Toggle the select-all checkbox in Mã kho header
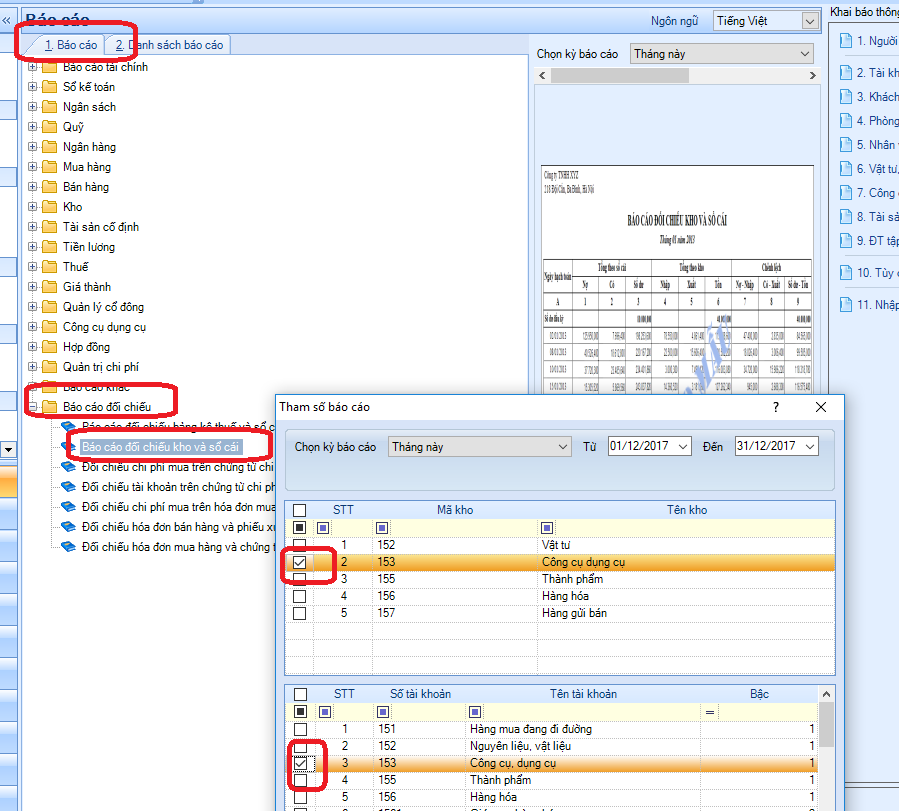 coord(299,510)
